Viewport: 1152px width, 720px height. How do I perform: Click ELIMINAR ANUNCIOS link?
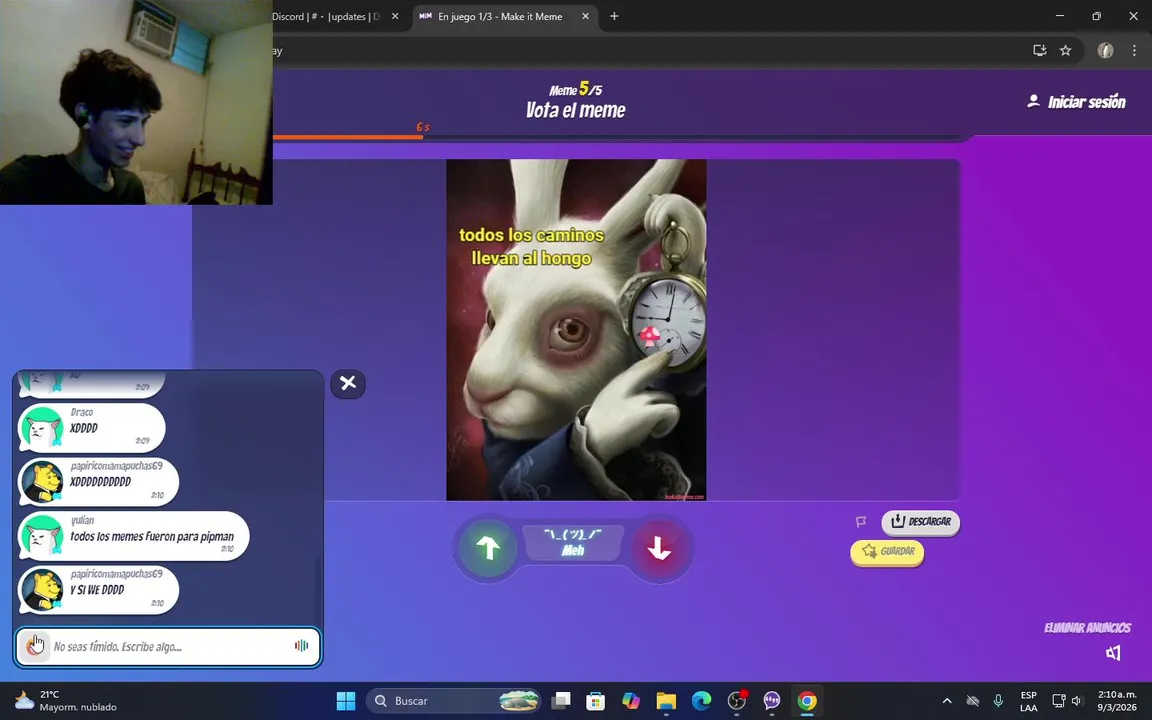click(x=1087, y=627)
